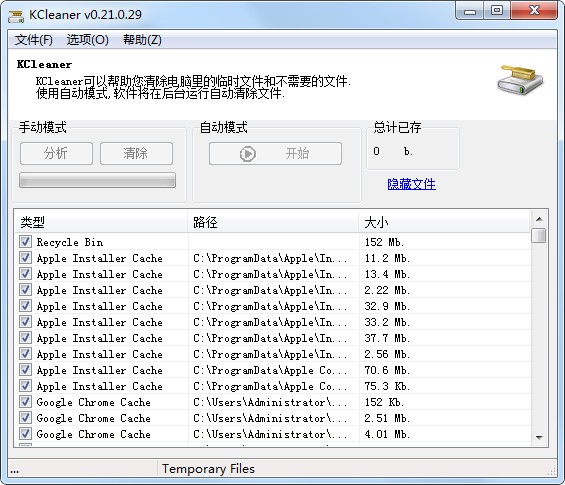Click the resize grip in status bar corner
This screenshot has height=485, width=565.
552,471
